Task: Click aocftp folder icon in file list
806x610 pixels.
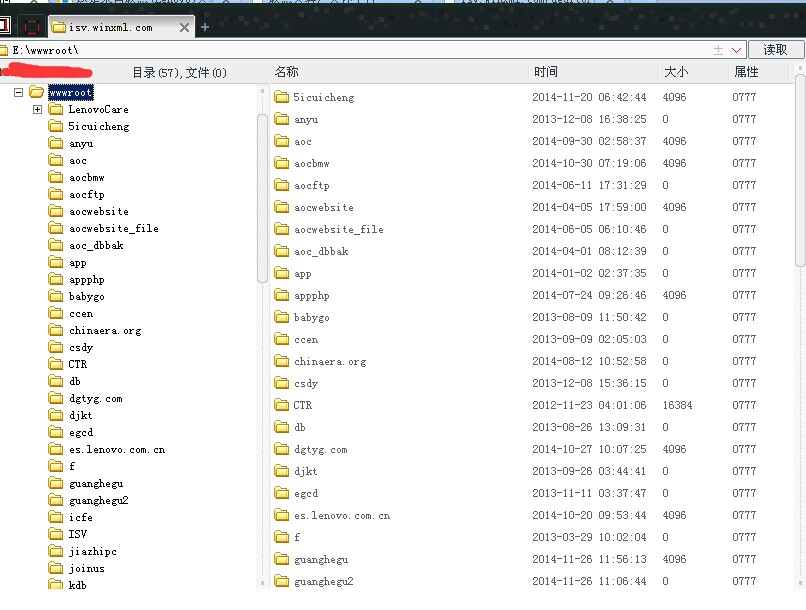Action: (281, 184)
